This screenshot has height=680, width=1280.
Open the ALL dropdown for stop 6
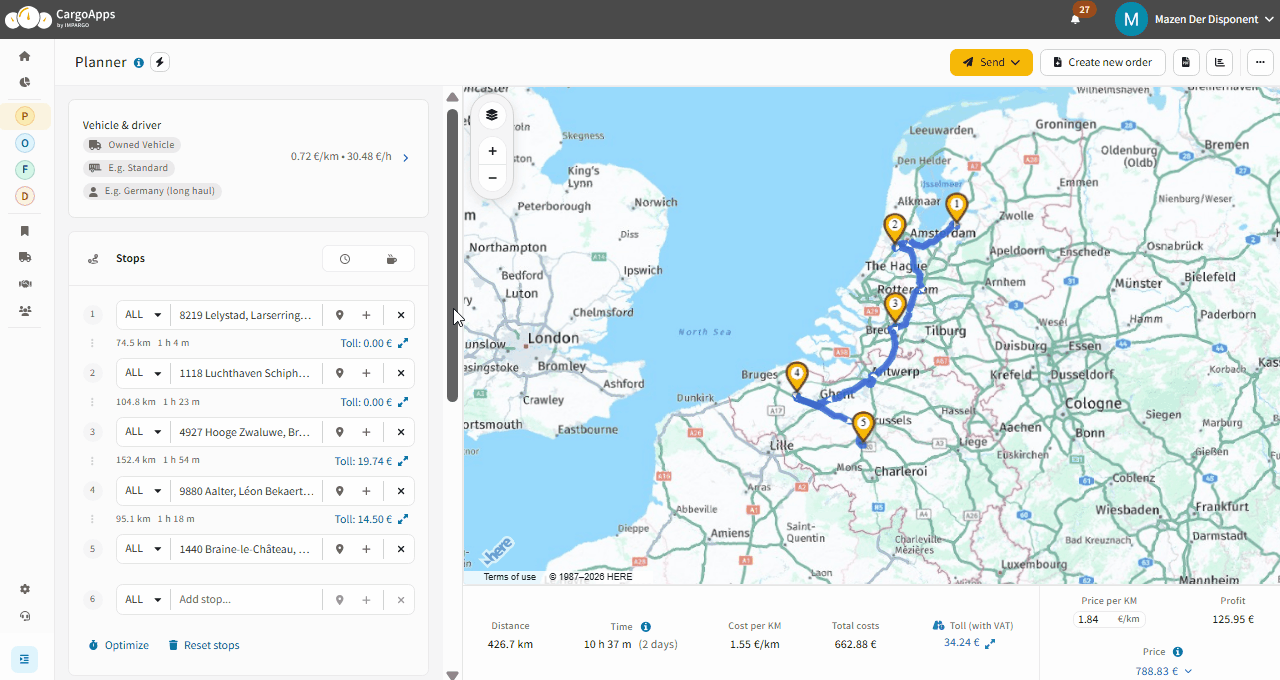click(144, 599)
